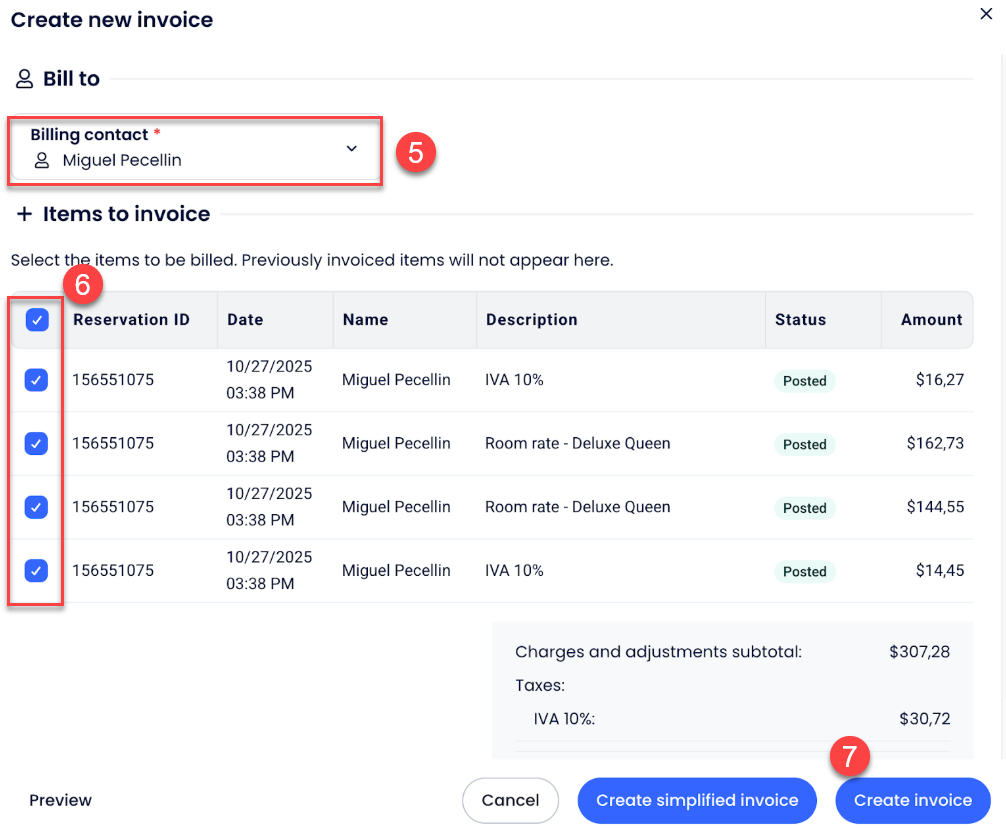Untick the IVA 10% $14,45 row checkbox
This screenshot has width=1006, height=828.
37,571
